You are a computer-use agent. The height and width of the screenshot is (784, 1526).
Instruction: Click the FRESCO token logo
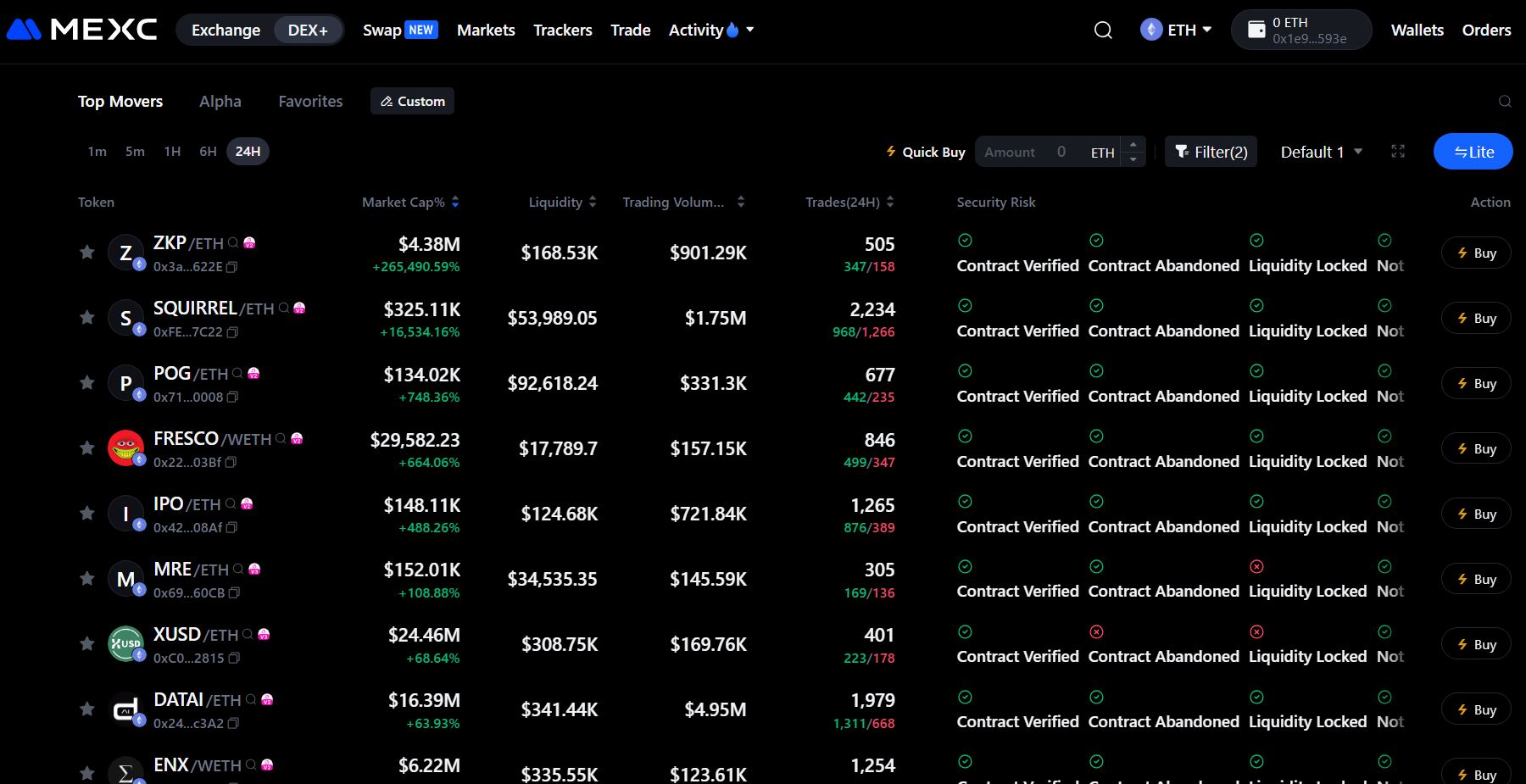(125, 448)
